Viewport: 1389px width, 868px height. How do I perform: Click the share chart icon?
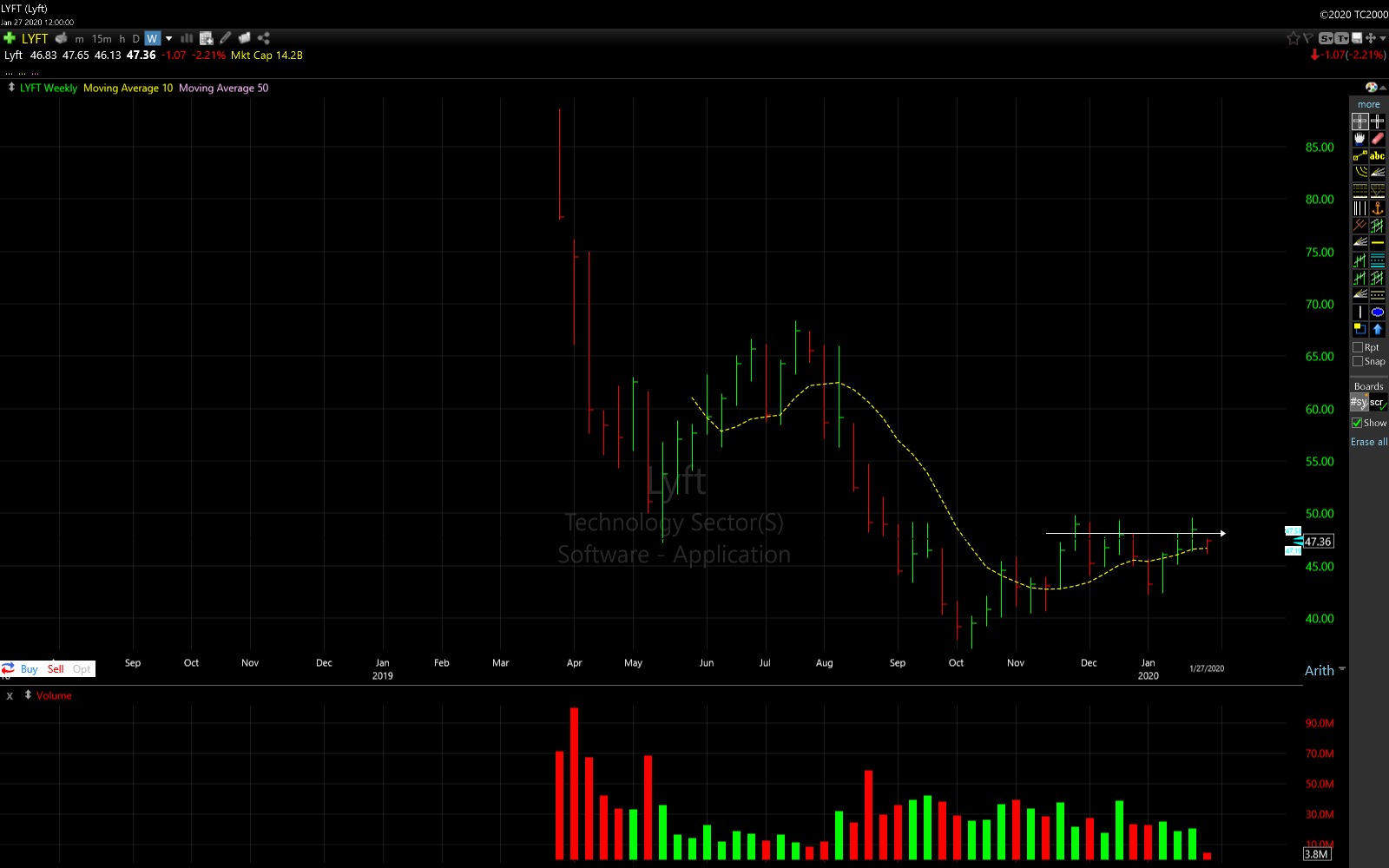tap(264, 38)
